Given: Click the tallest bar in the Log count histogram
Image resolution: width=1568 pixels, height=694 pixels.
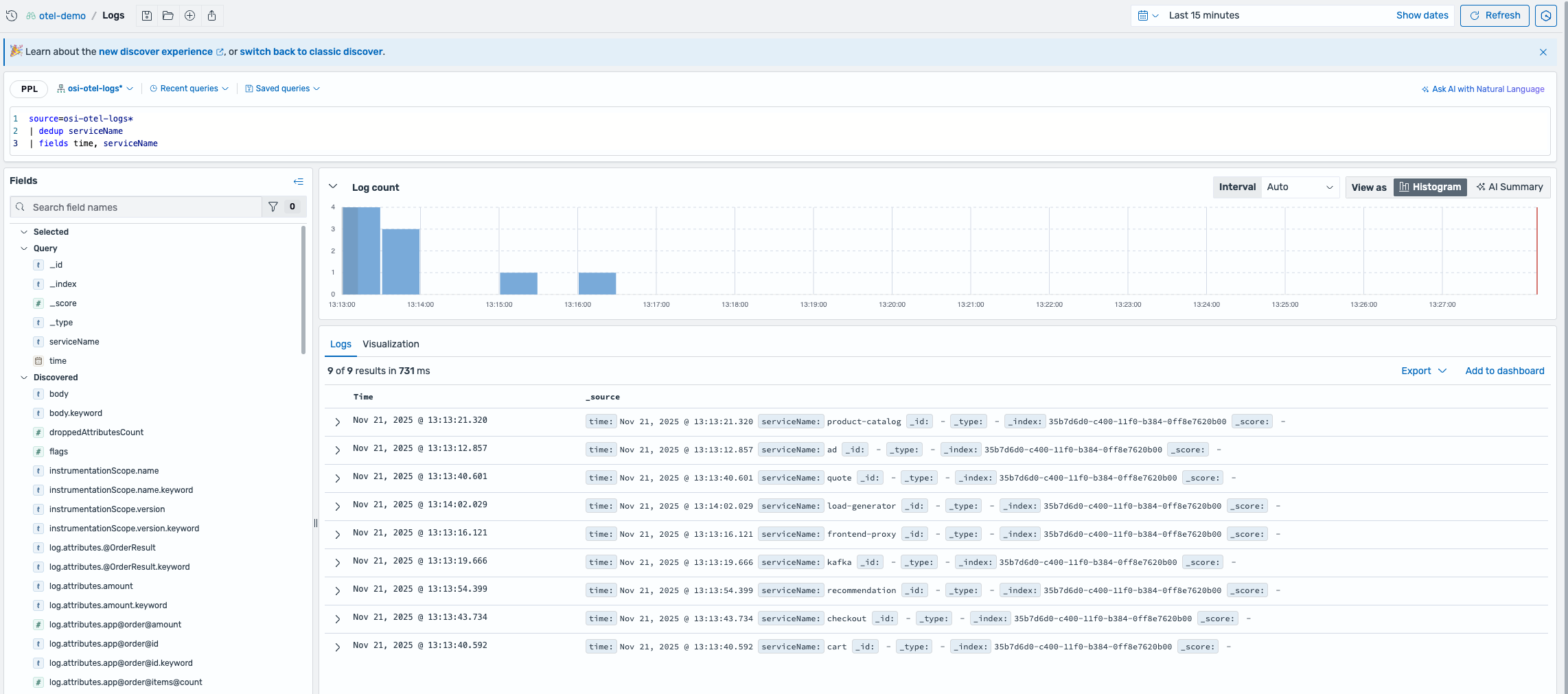Looking at the screenshot, I should (361, 251).
